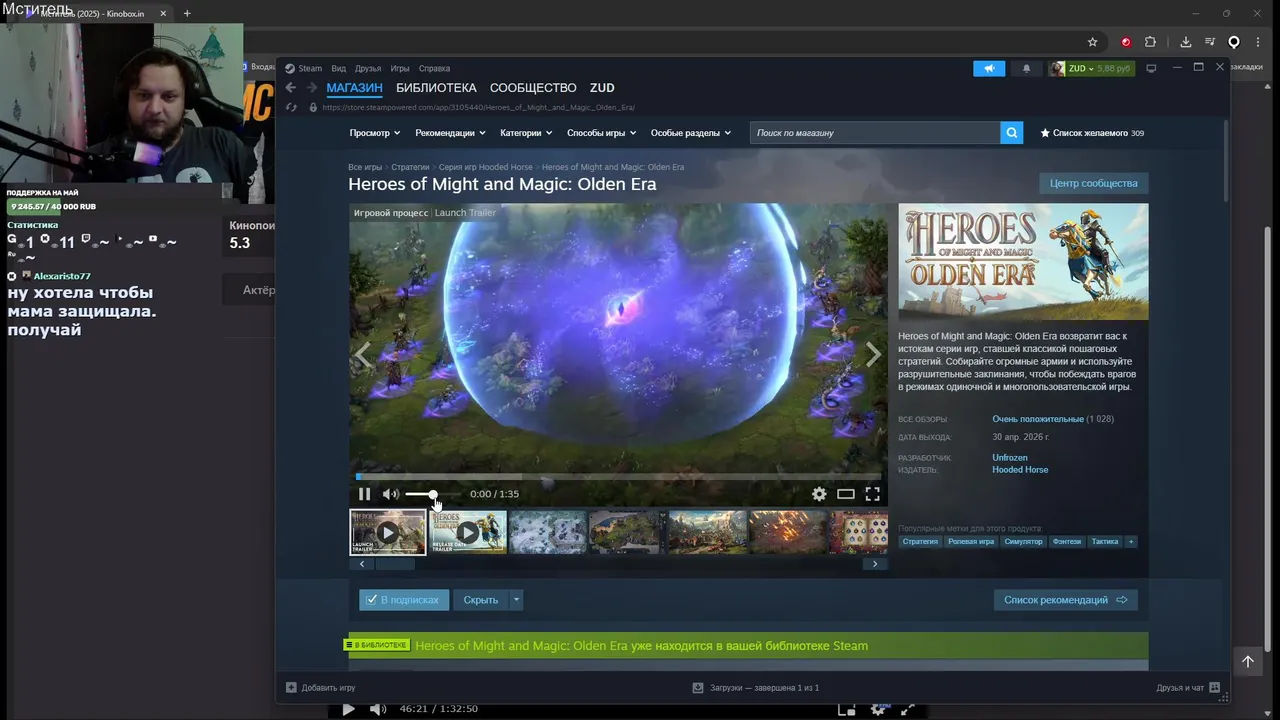Viewport: 1280px width, 720px height.
Task: Open the 'Справка' menu
Action: 434,68
